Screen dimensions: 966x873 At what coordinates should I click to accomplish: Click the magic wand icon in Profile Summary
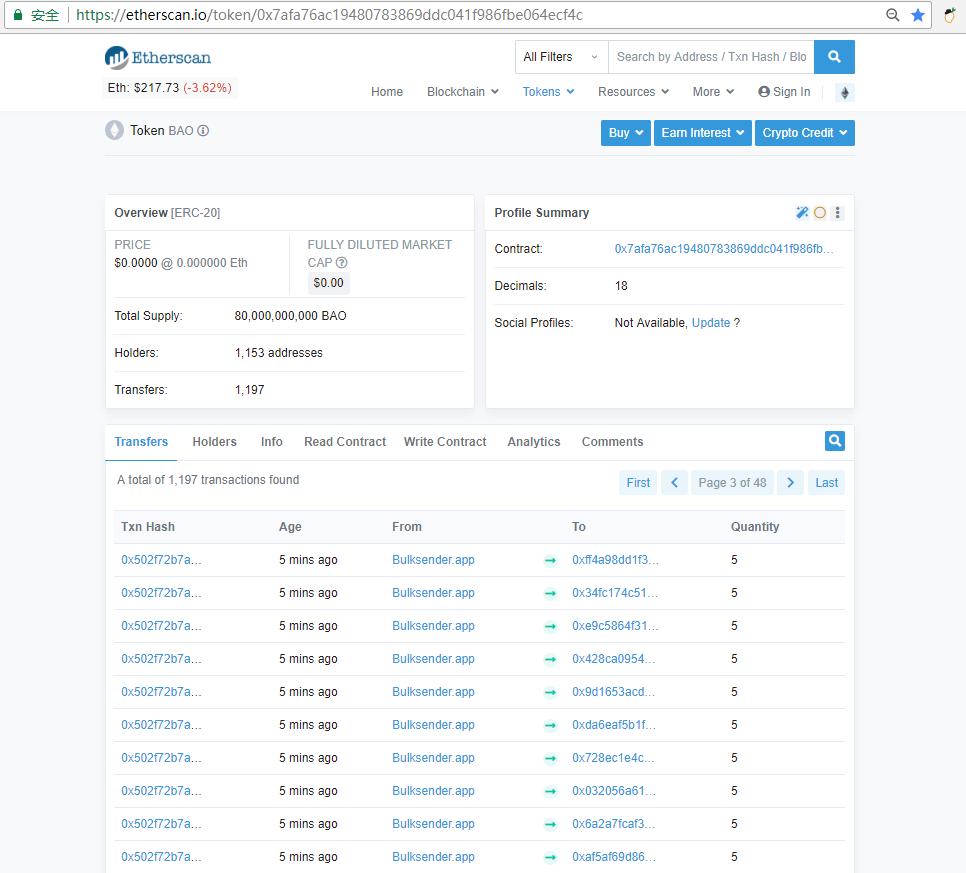coord(802,213)
